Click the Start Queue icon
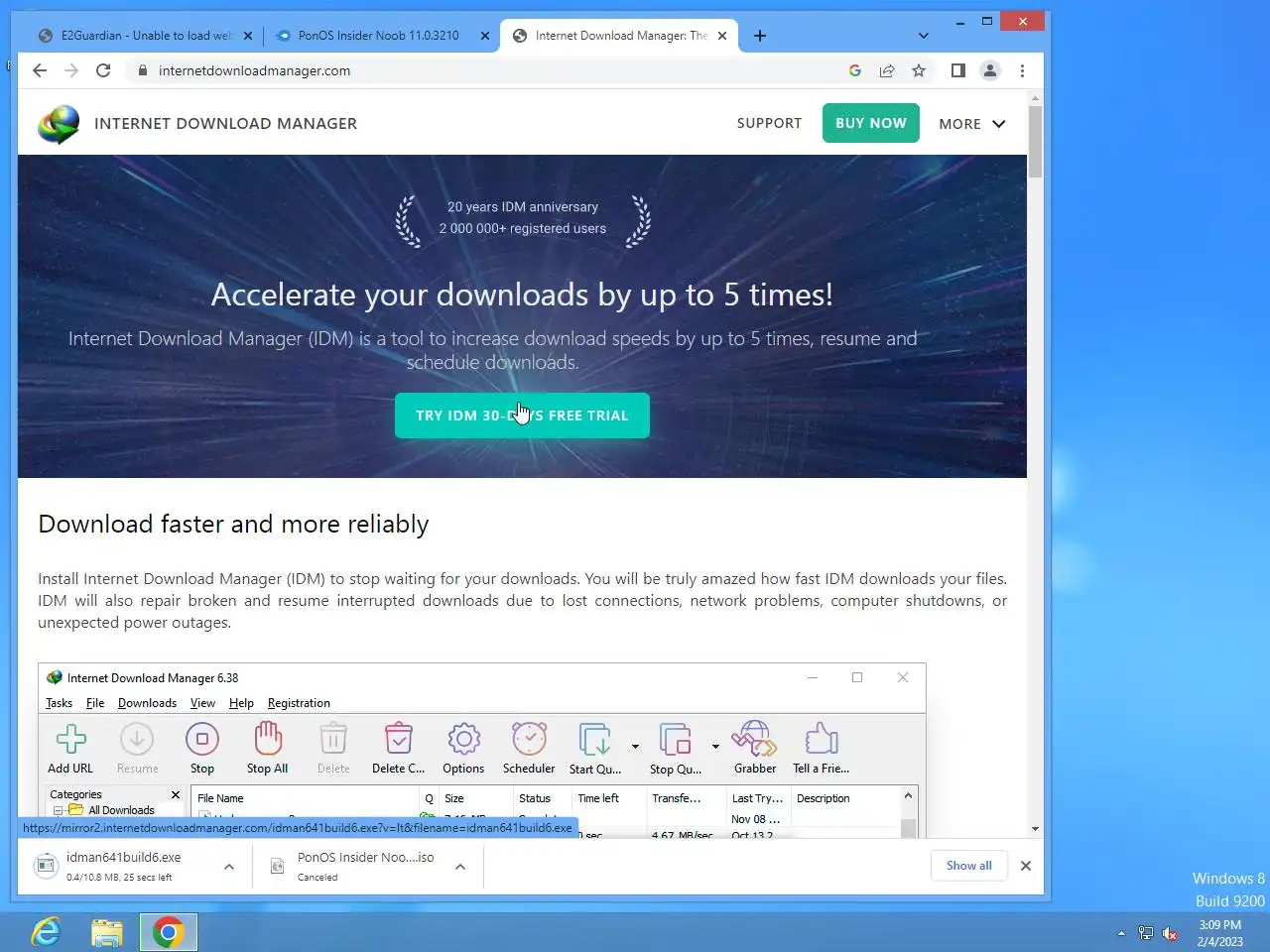 pyautogui.click(x=595, y=740)
